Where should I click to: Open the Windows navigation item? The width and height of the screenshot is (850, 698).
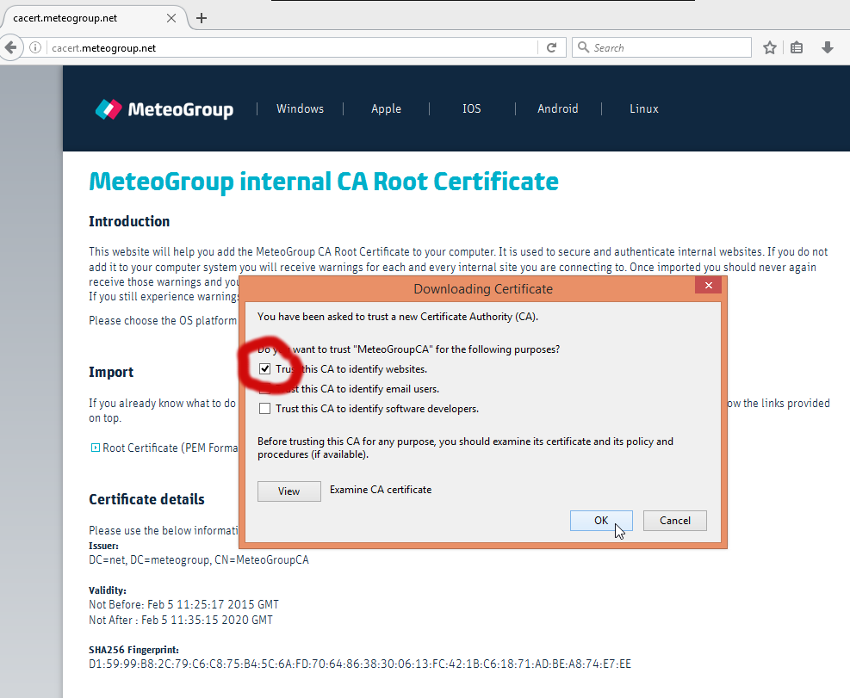(300, 109)
